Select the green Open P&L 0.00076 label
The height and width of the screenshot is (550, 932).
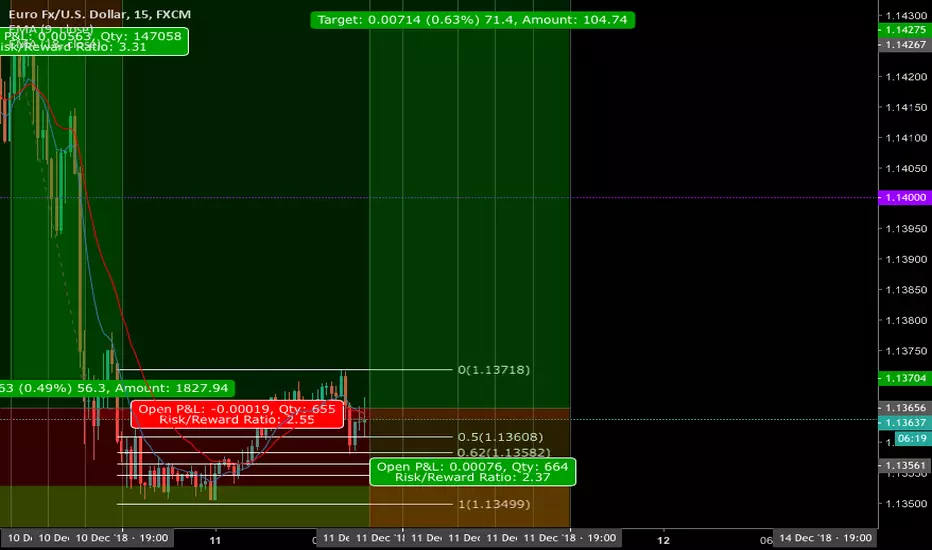(473, 472)
